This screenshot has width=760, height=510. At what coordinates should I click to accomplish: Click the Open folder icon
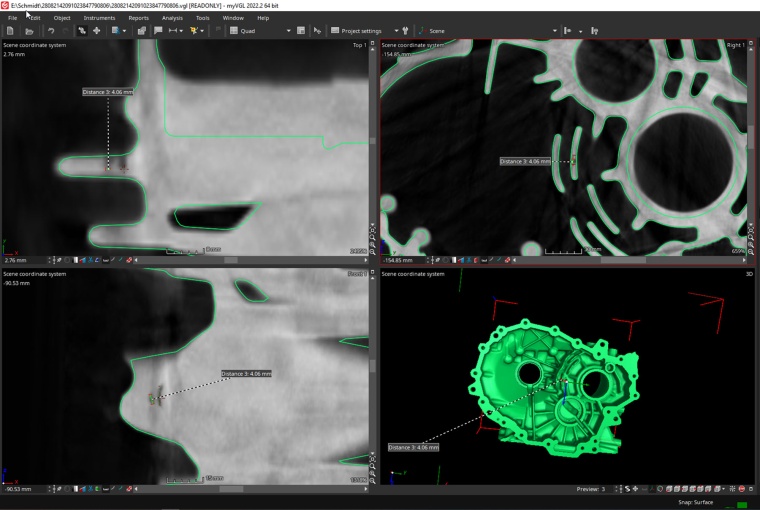[29, 31]
